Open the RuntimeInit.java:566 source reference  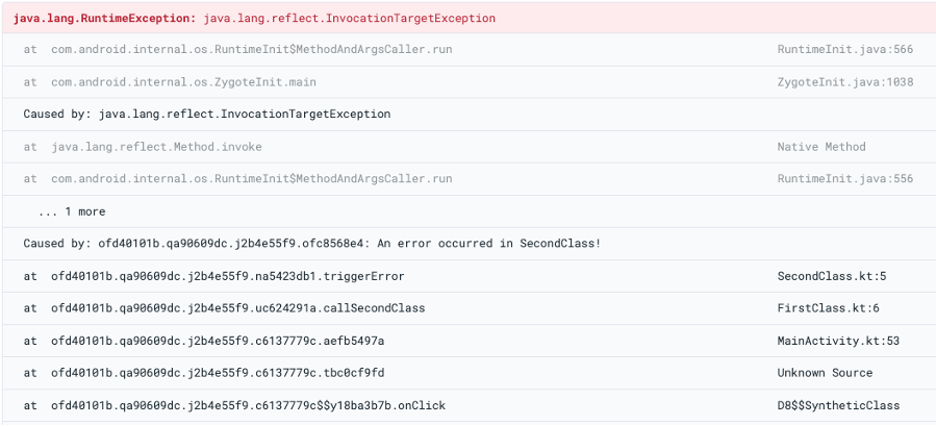[x=845, y=49]
